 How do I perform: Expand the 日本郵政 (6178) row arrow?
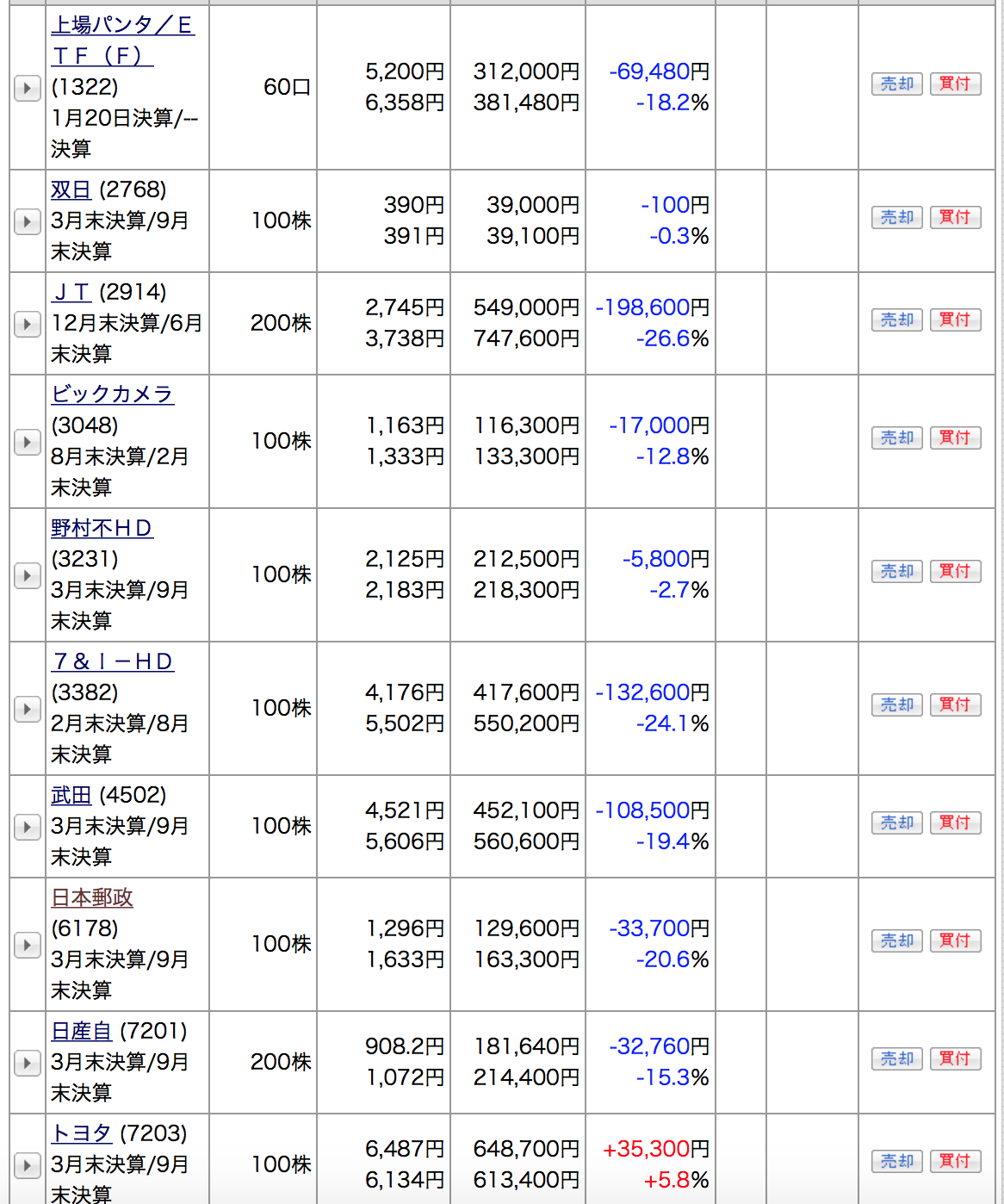point(28,945)
